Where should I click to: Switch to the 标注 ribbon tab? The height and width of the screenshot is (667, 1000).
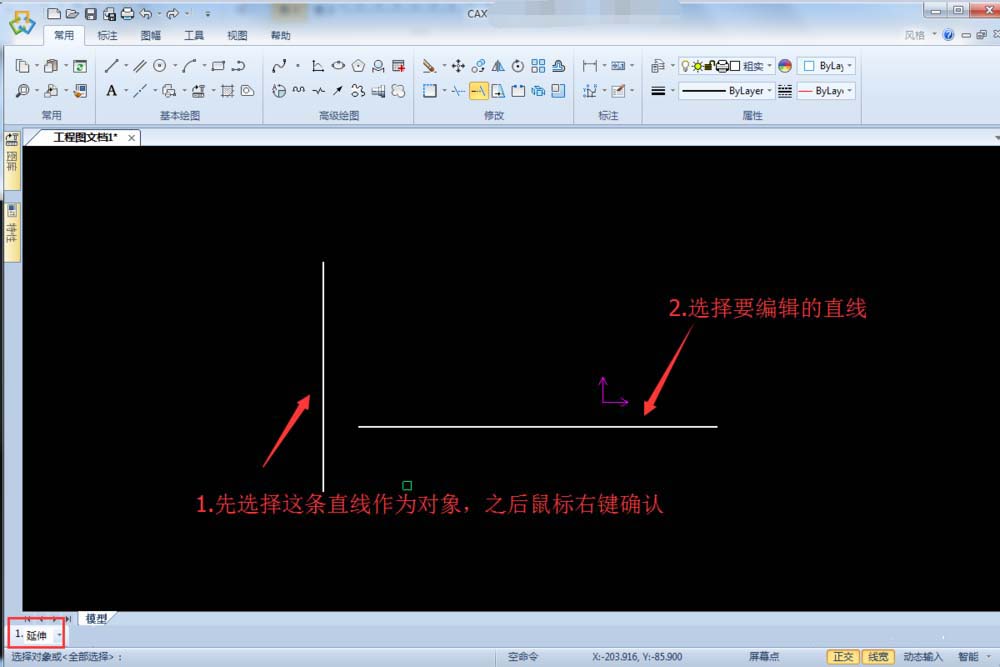tap(108, 34)
